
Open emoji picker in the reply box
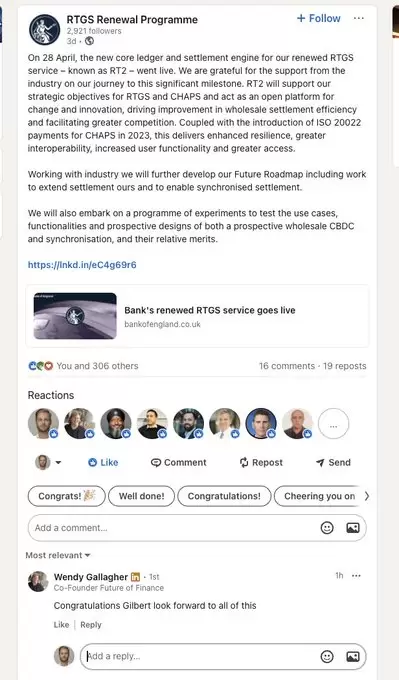click(327, 657)
